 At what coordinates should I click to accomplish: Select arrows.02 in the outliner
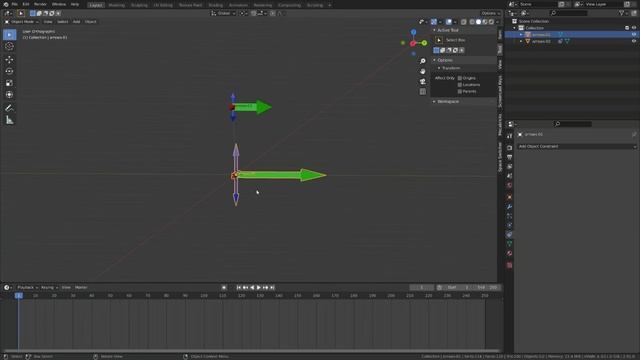click(x=541, y=41)
